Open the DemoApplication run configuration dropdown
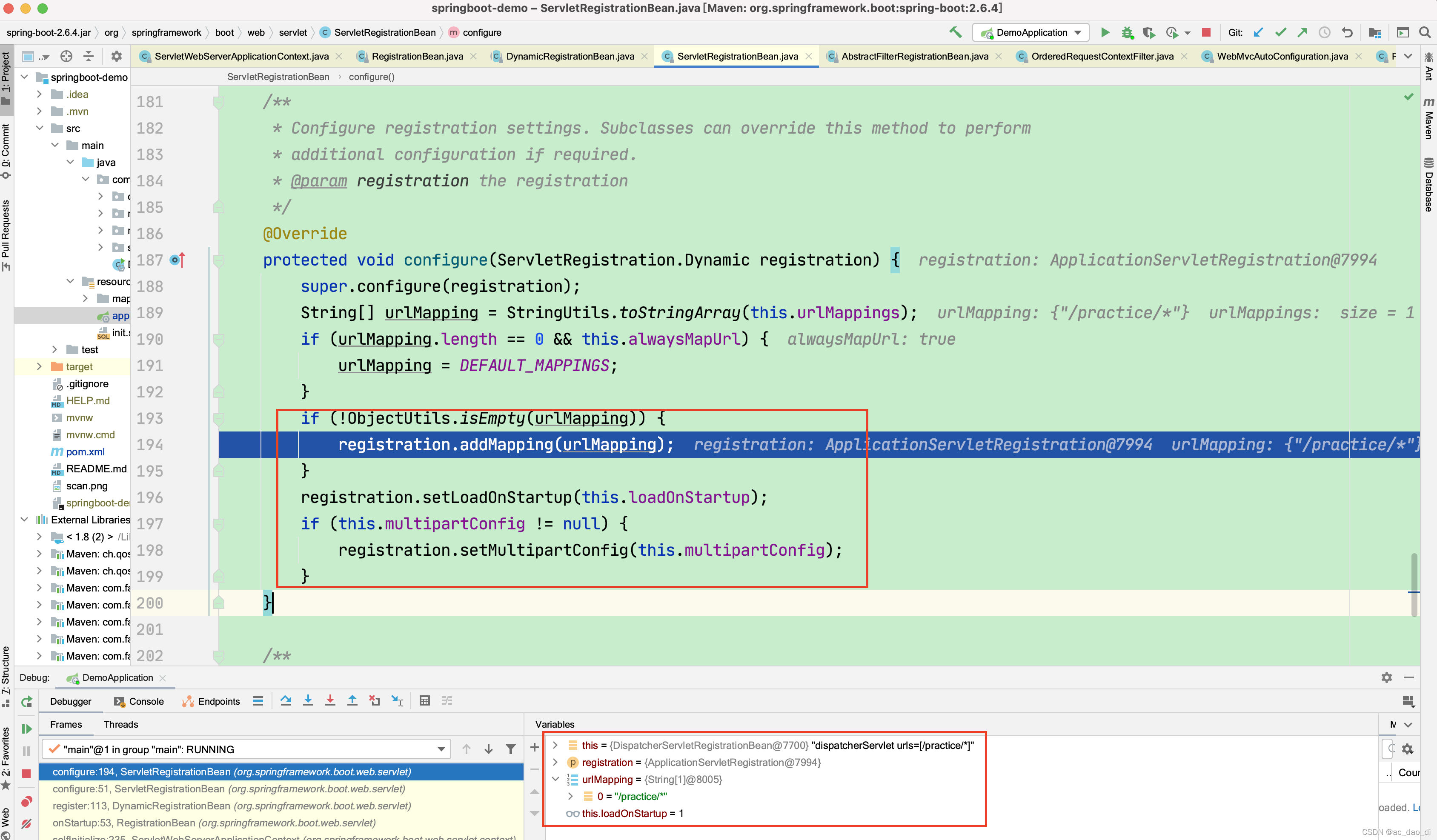 1031,32
